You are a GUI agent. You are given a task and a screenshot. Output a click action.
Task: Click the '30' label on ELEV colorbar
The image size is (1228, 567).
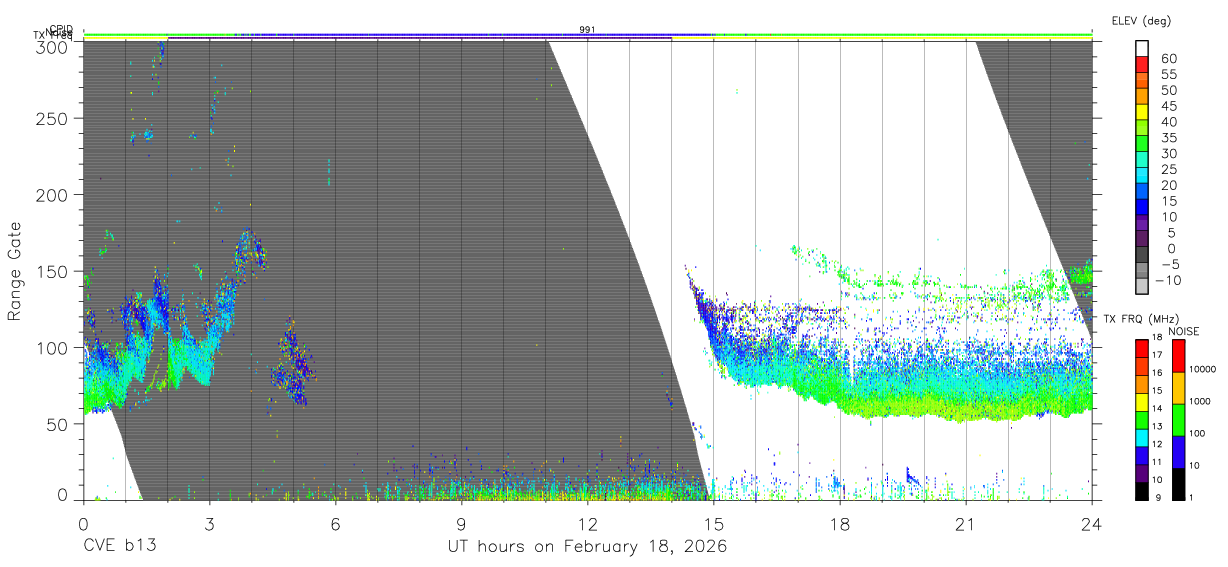tap(1168, 153)
